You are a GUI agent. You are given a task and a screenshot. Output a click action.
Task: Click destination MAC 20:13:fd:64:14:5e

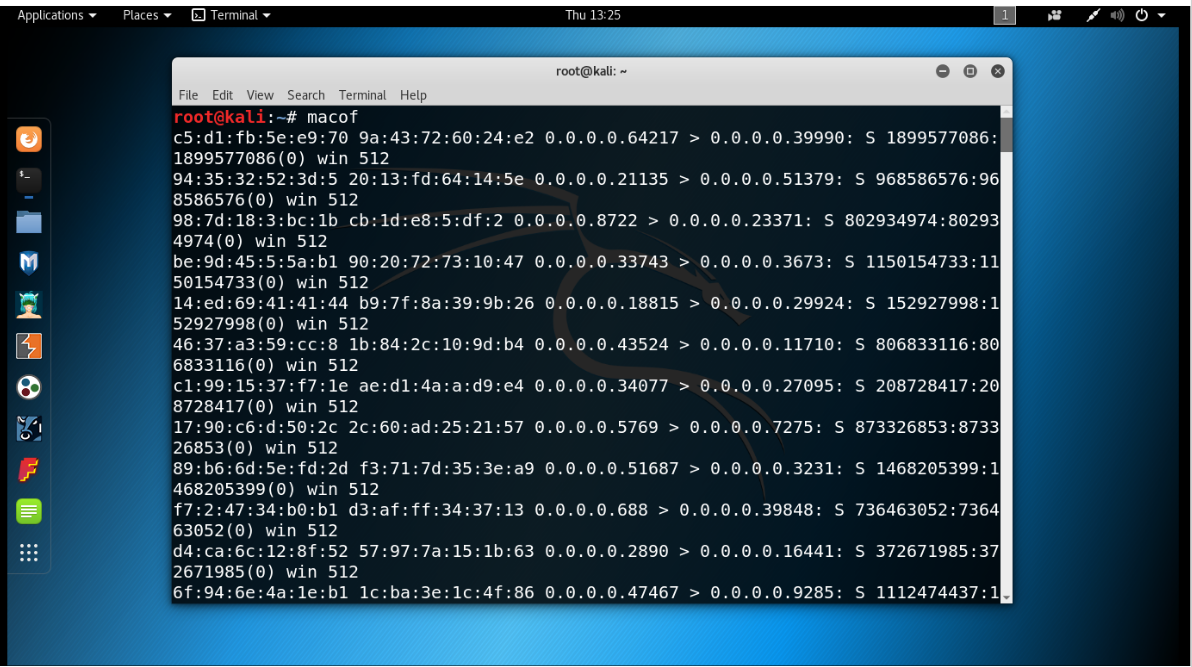click(x=436, y=179)
